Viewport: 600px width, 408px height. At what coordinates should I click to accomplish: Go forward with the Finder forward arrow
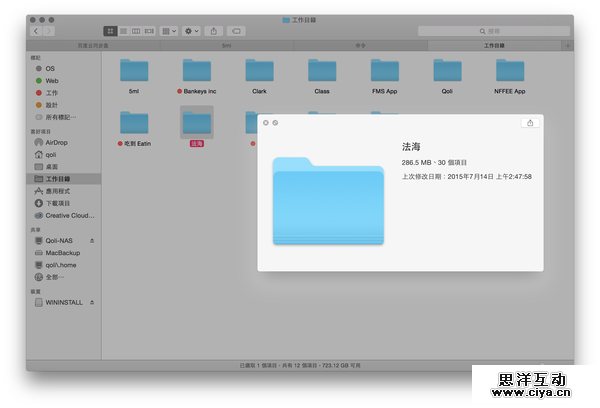click(x=49, y=31)
